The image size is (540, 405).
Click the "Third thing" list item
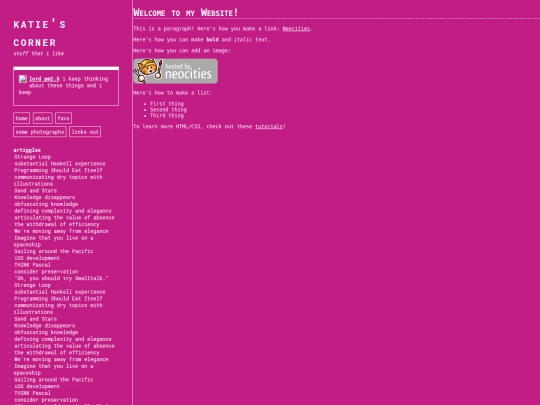point(167,115)
